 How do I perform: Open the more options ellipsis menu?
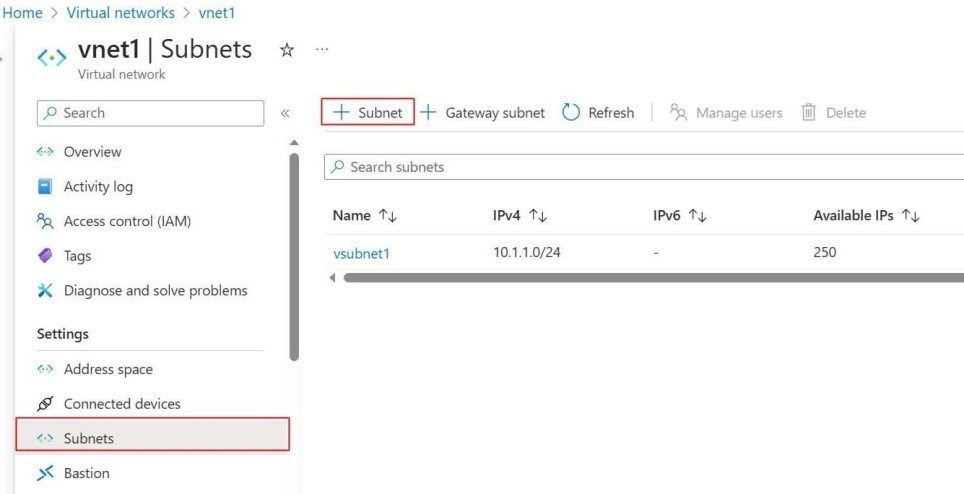point(322,49)
